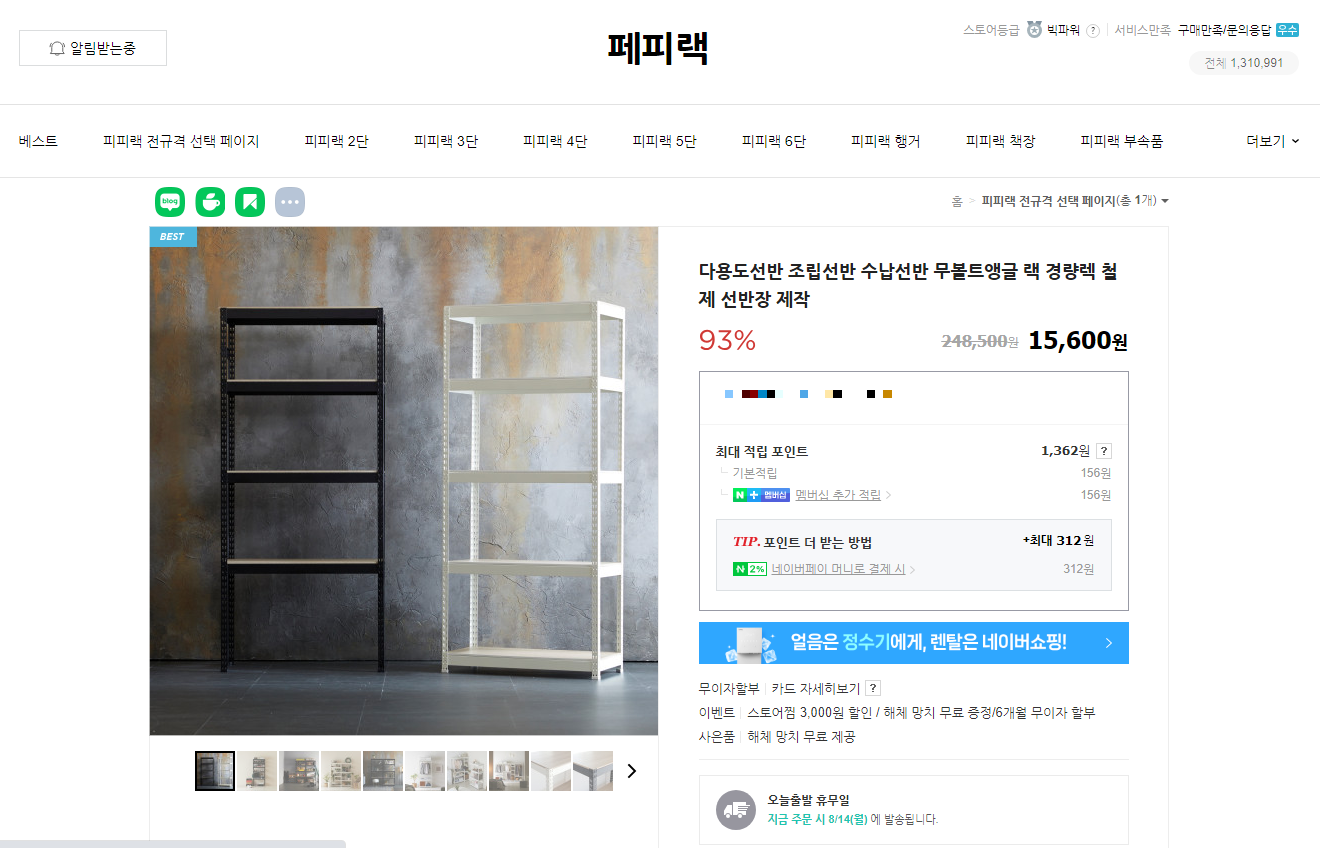The height and width of the screenshot is (848, 1320).
Task: Open 네이버페이 머니로 결제 시 link
Action: tap(838, 569)
